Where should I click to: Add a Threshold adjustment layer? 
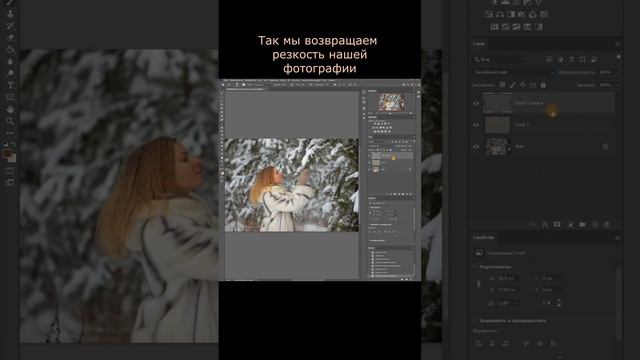516,27
